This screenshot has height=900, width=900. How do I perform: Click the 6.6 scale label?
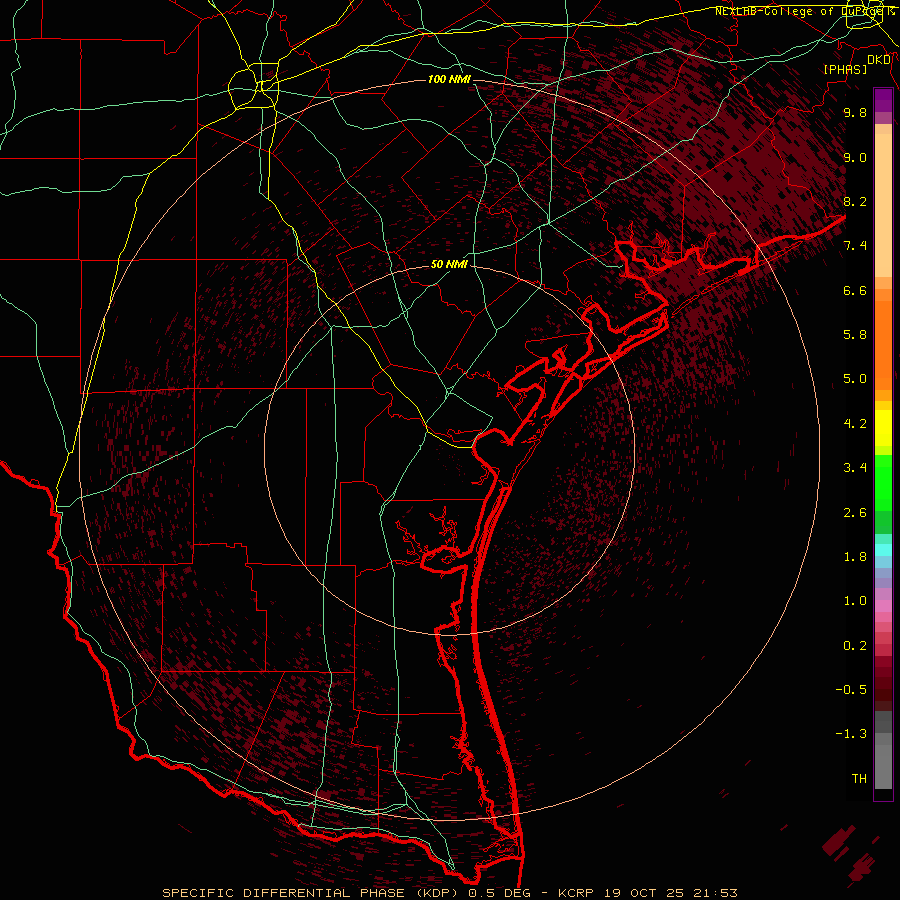tap(855, 290)
